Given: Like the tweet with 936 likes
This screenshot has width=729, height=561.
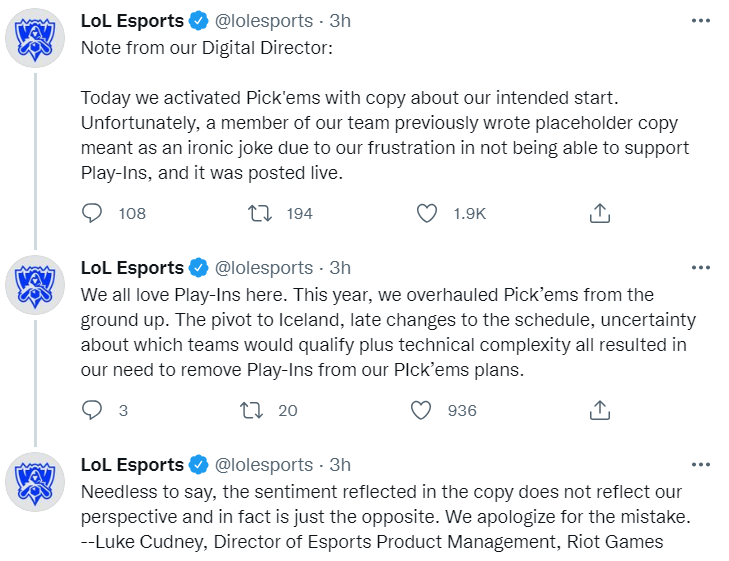Looking at the screenshot, I should [421, 410].
